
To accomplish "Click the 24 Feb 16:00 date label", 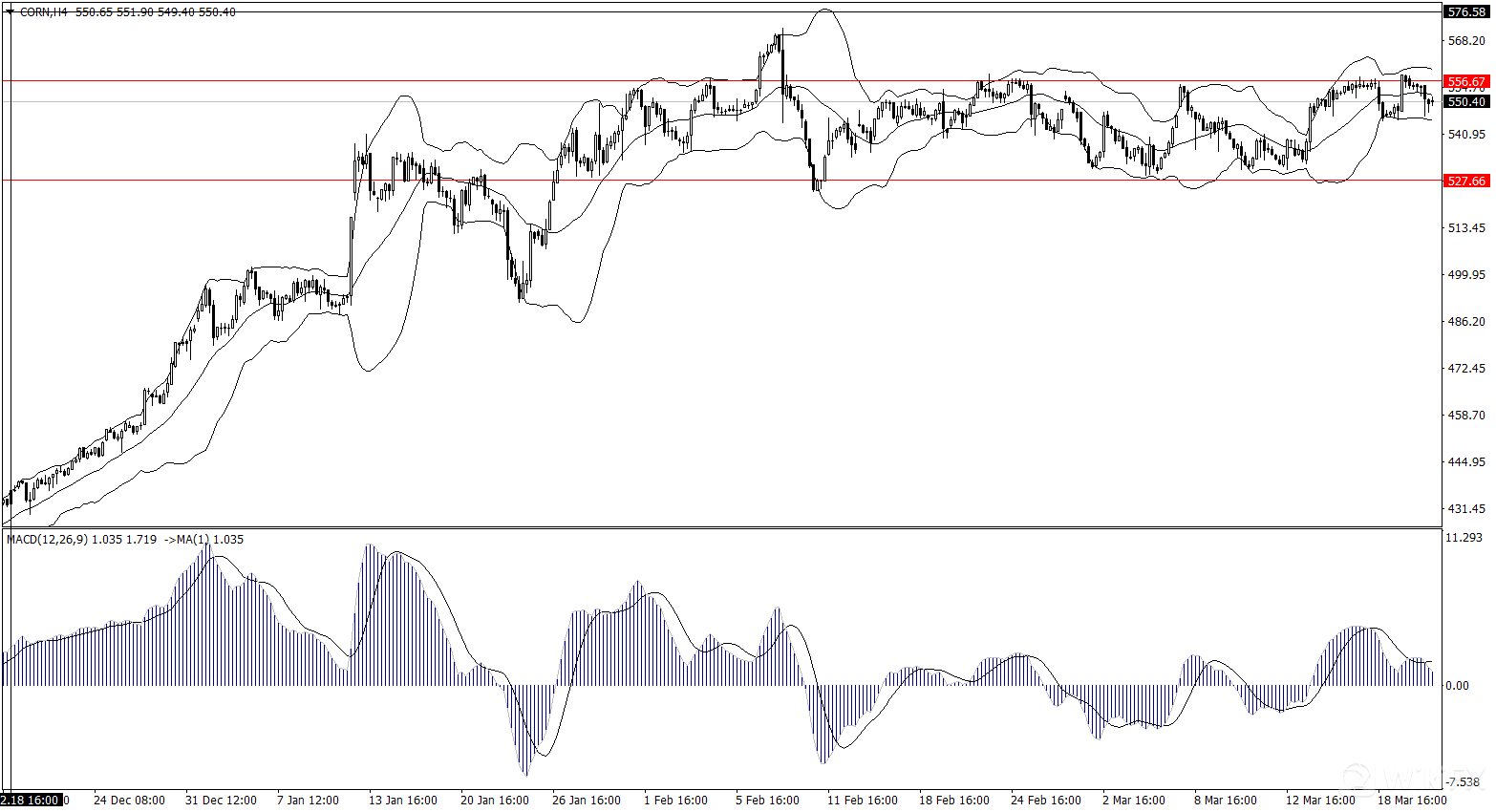I will 1046,800.
